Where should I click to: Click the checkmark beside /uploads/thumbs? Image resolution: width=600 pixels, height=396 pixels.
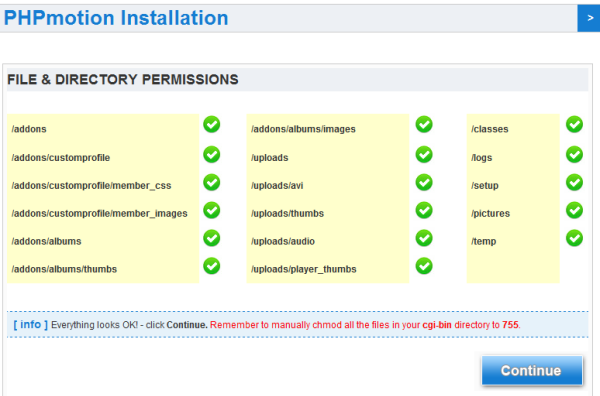[x=424, y=210]
